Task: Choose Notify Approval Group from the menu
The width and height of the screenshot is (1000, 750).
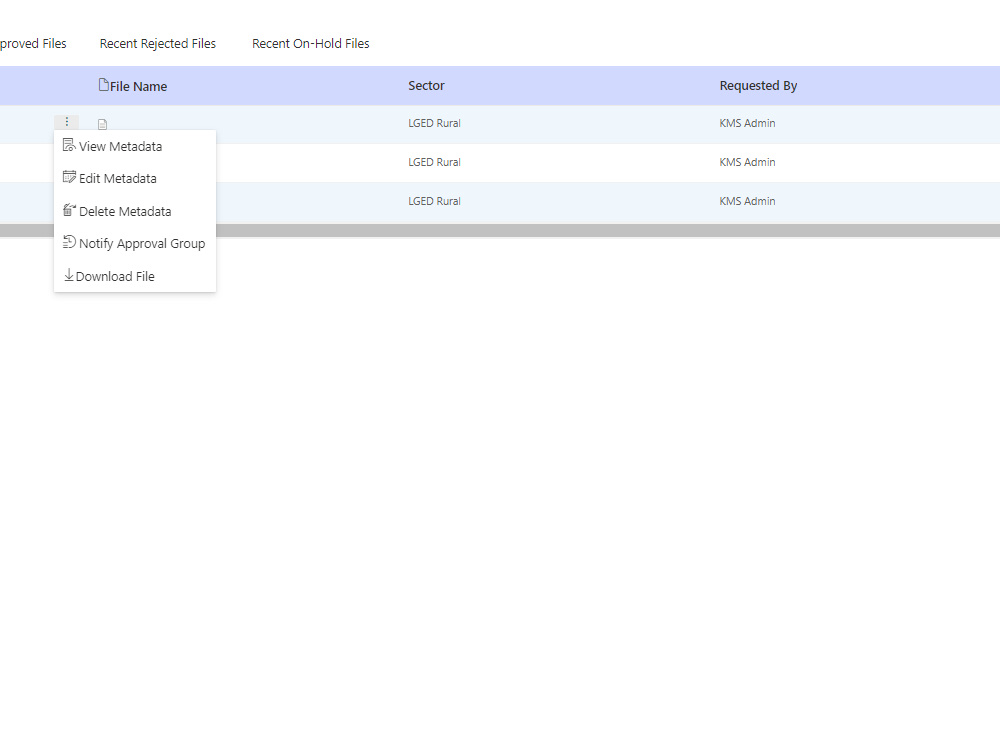Action: tap(141, 243)
